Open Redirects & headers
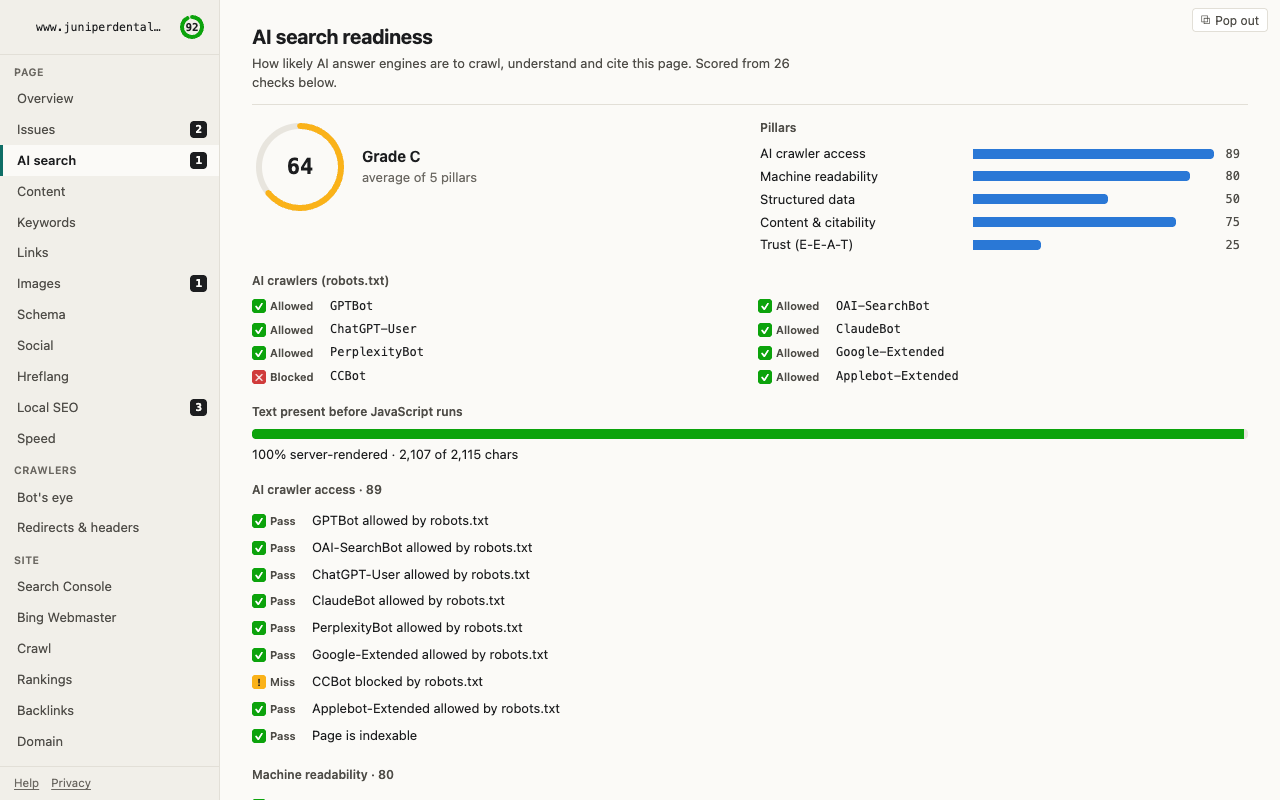Viewport: 1280px width, 800px height. tap(109, 527)
